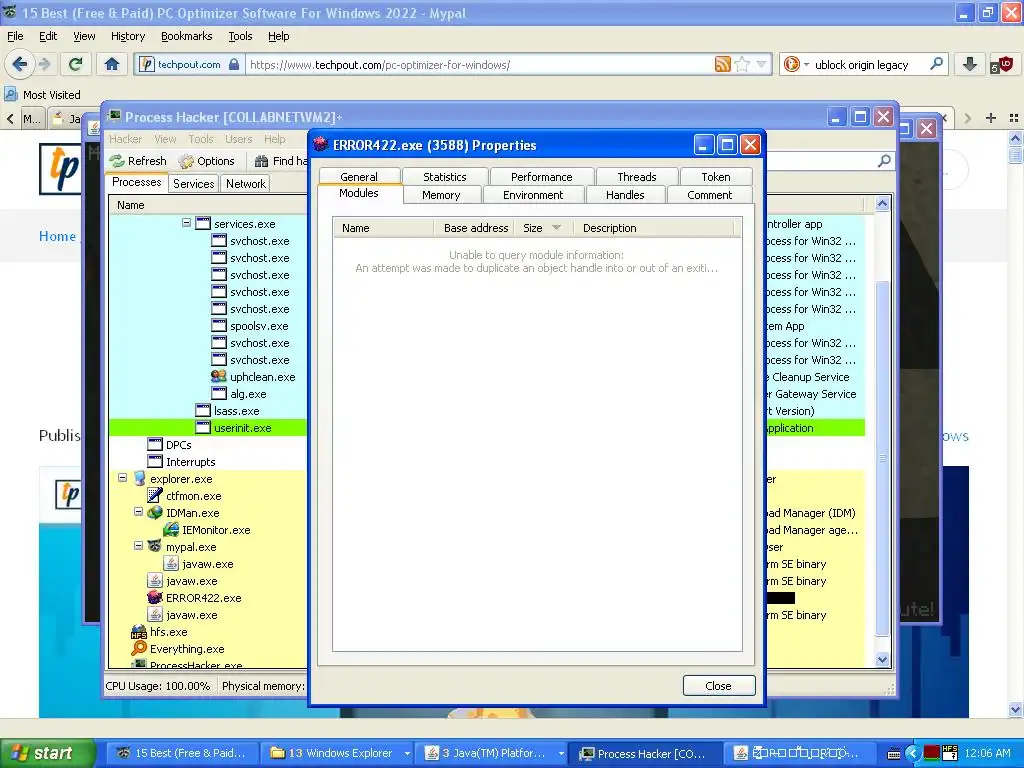The height and width of the screenshot is (768, 1024).
Task: Open address bar history dropdown arrow
Action: click(761, 64)
